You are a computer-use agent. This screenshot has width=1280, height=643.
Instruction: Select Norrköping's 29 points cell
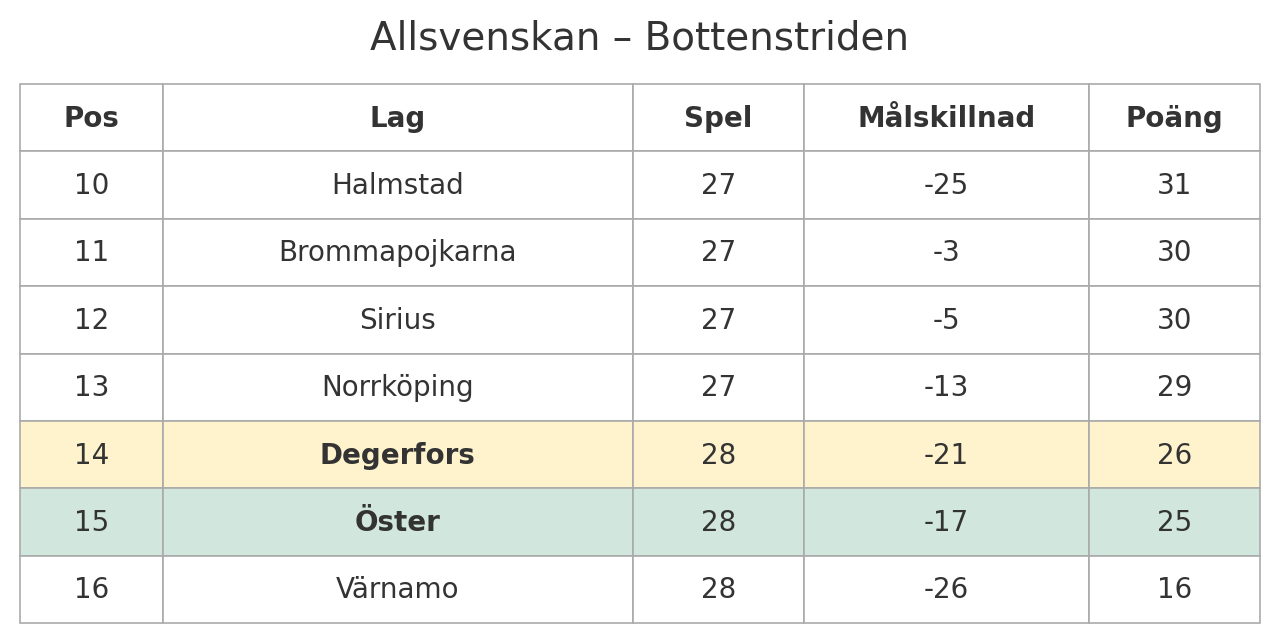point(1174,387)
